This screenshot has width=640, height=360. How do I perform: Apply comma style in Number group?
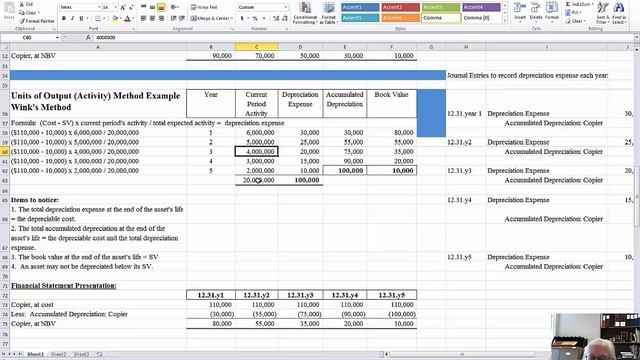(x=264, y=18)
